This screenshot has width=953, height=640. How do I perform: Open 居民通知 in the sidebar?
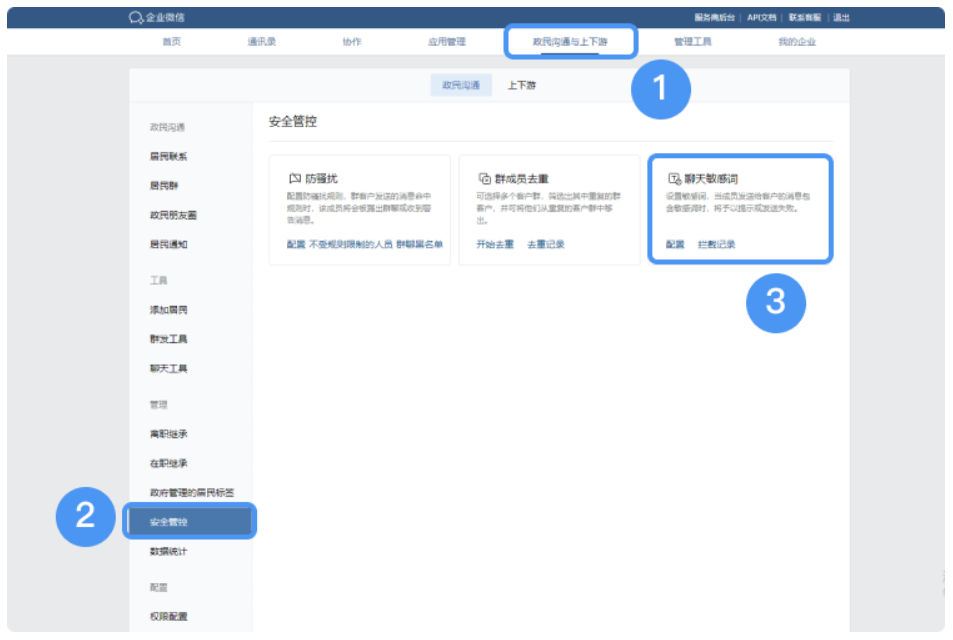click(168, 244)
